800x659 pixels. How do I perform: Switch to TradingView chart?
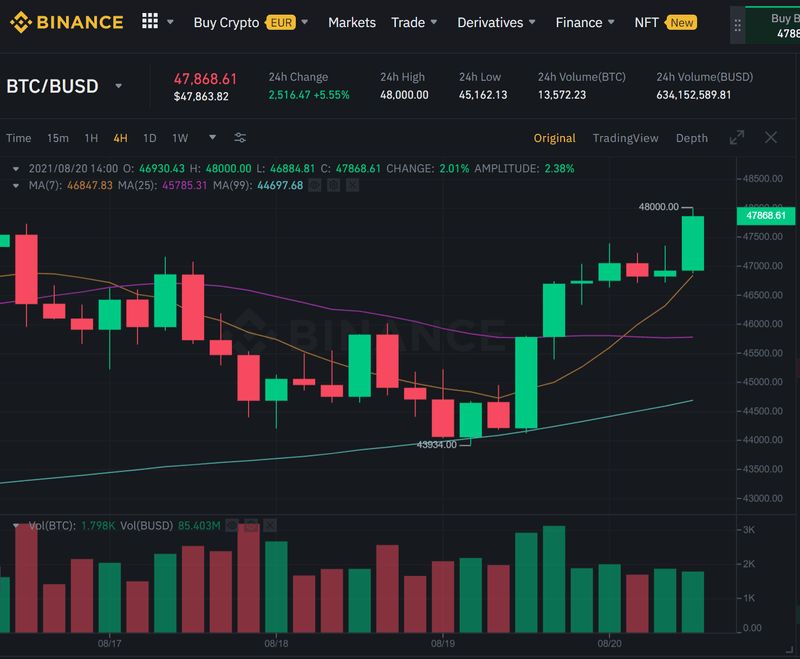626,138
